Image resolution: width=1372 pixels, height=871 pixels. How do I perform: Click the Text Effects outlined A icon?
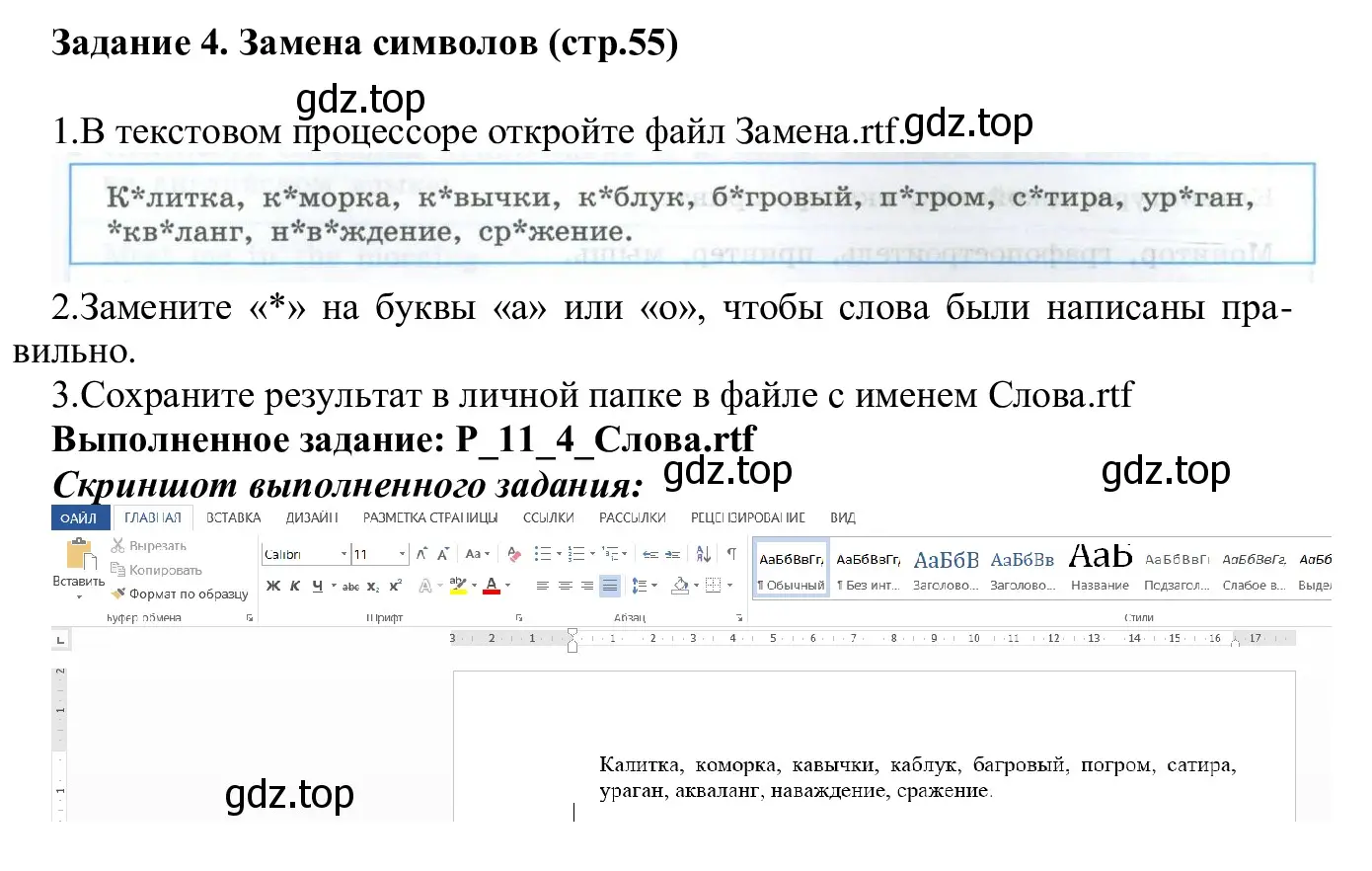click(x=424, y=586)
